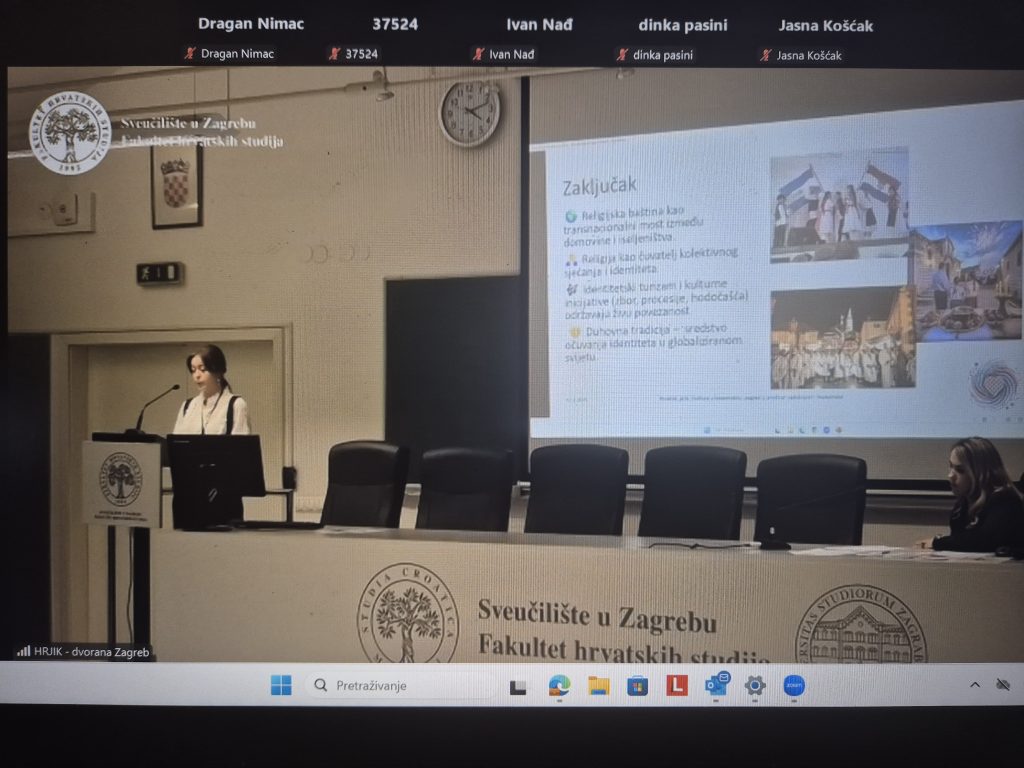Open Task View from the taskbar
Screen dimensions: 1024x768
click(518, 686)
